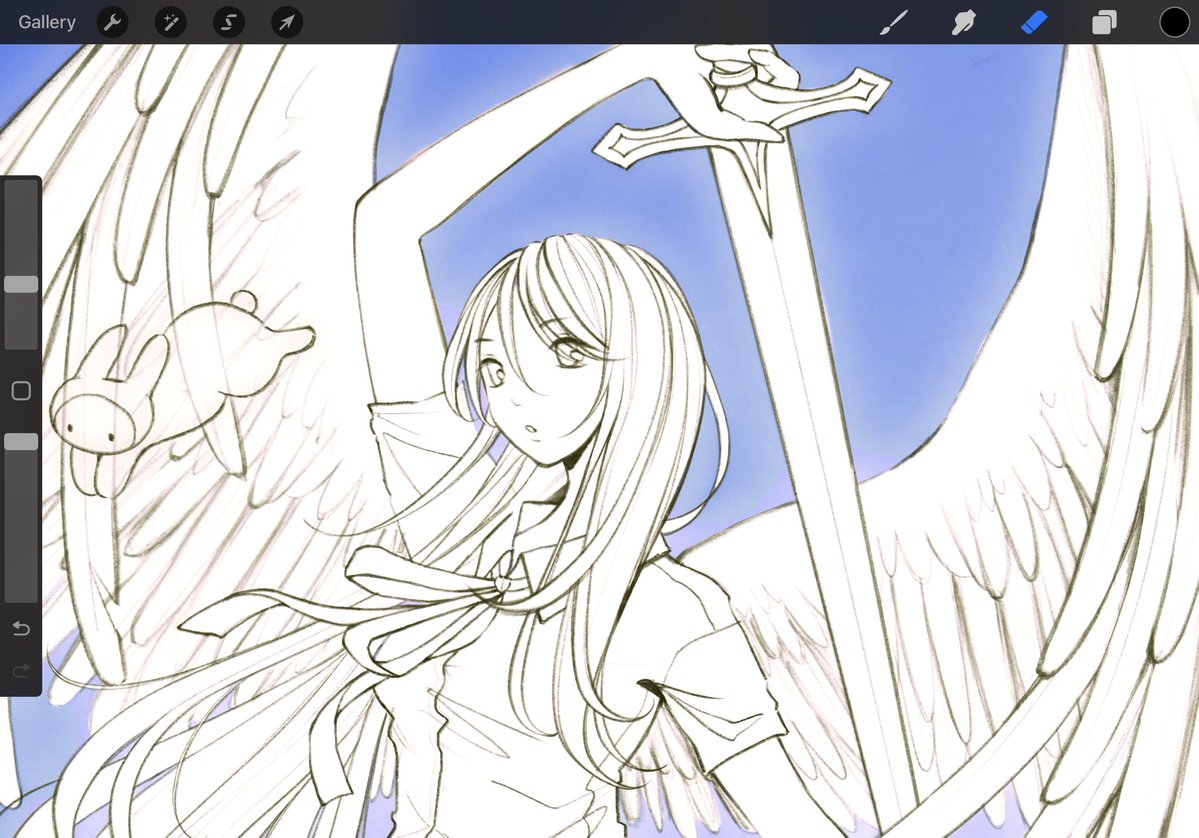The height and width of the screenshot is (838, 1199).
Task: Select the Eraser tool
Action: pos(1034,22)
